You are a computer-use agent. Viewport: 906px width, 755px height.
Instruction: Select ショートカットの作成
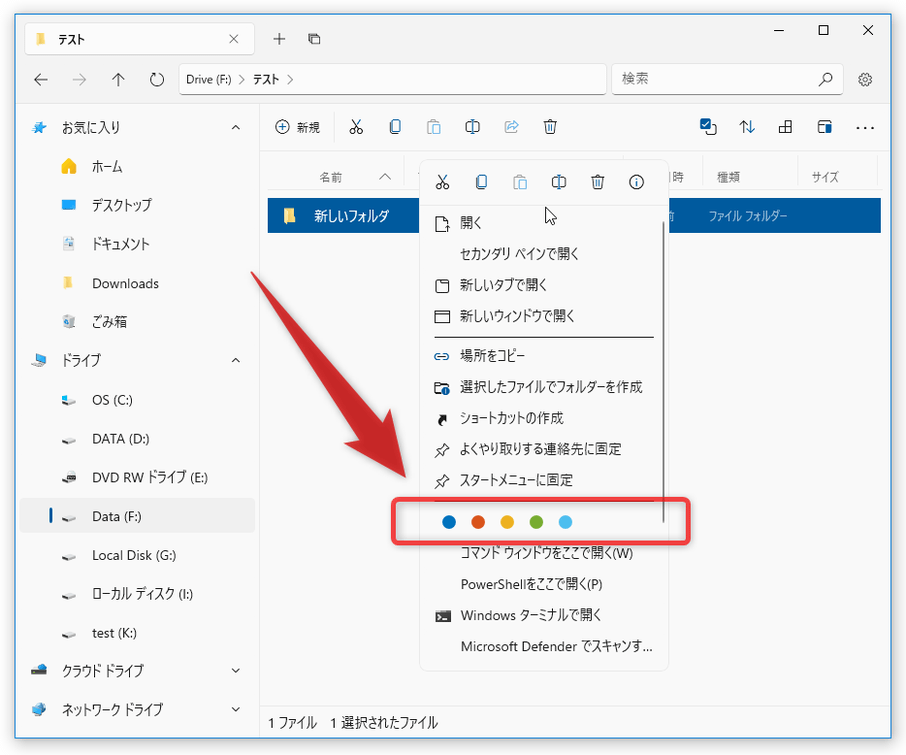click(x=543, y=418)
